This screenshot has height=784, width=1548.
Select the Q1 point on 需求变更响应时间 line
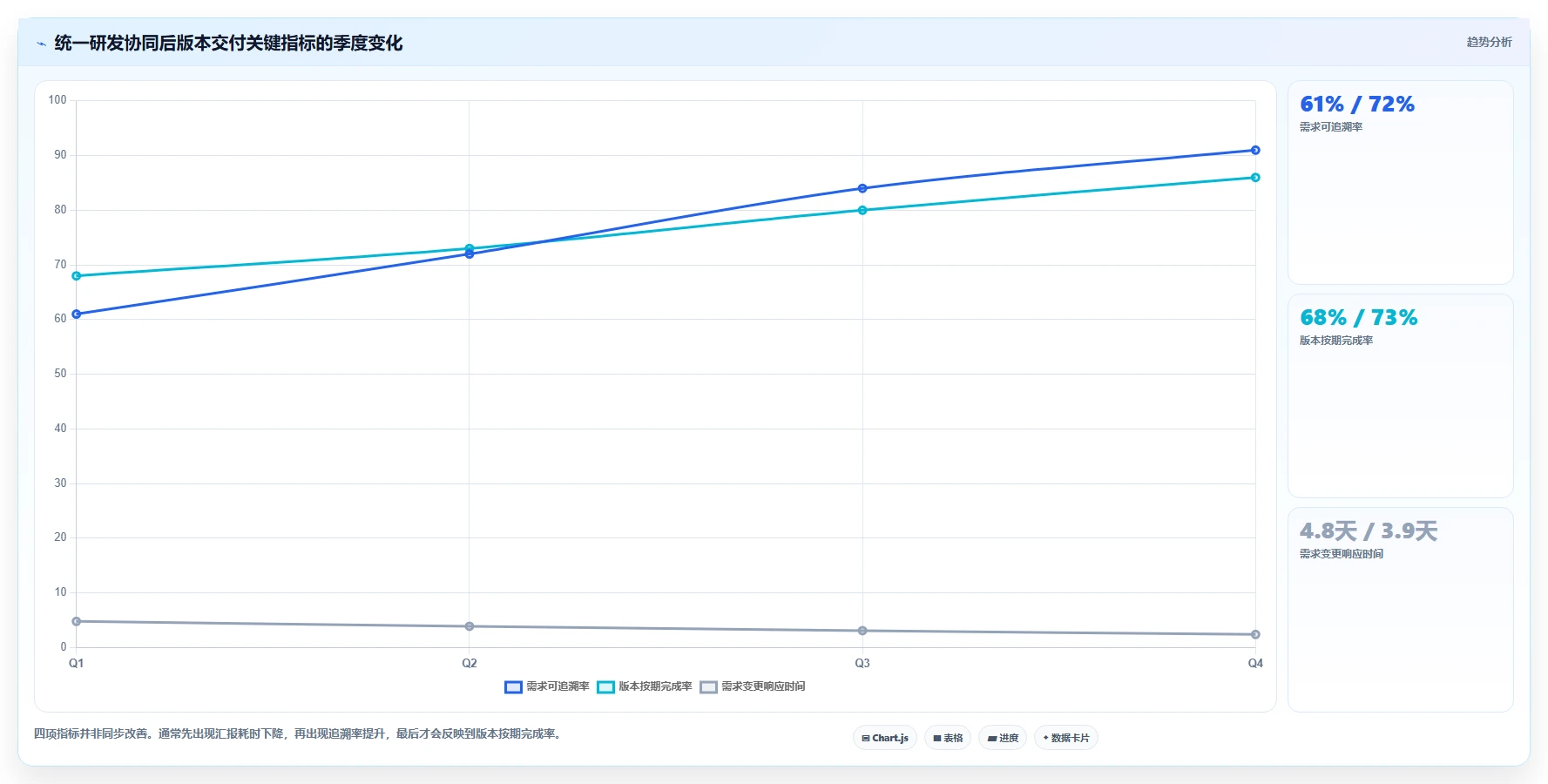77,621
